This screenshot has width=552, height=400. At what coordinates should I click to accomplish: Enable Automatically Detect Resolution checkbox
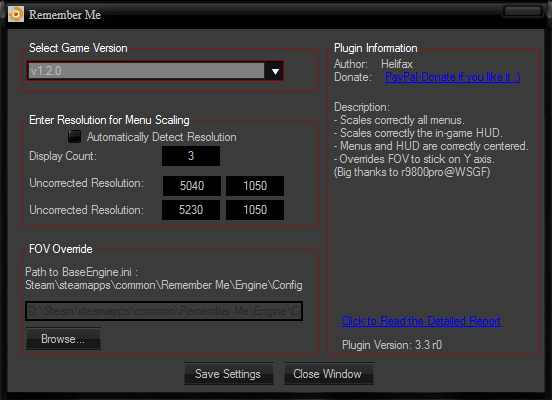[74, 137]
